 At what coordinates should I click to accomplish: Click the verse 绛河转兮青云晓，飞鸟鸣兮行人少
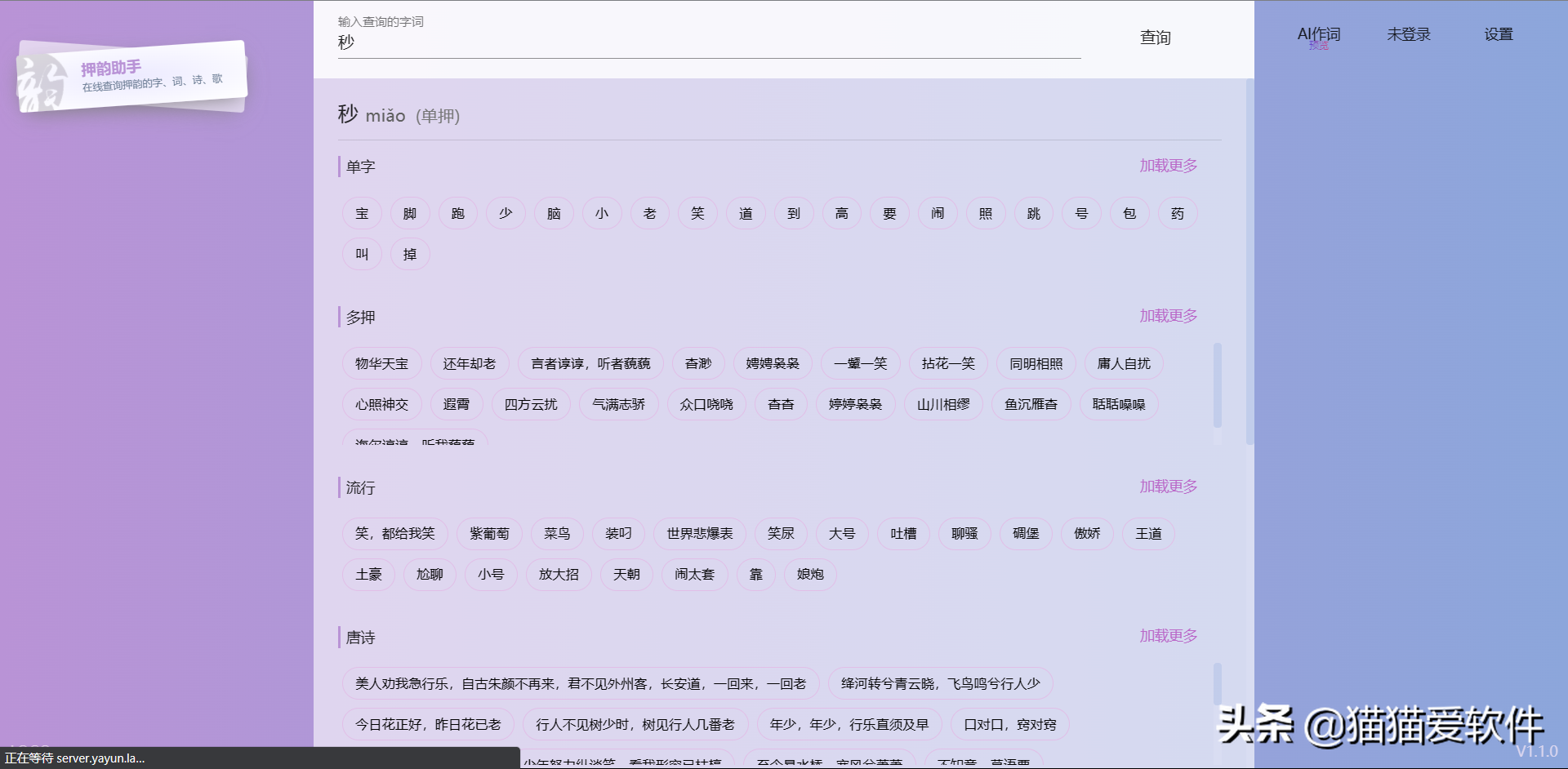pyautogui.click(x=941, y=684)
